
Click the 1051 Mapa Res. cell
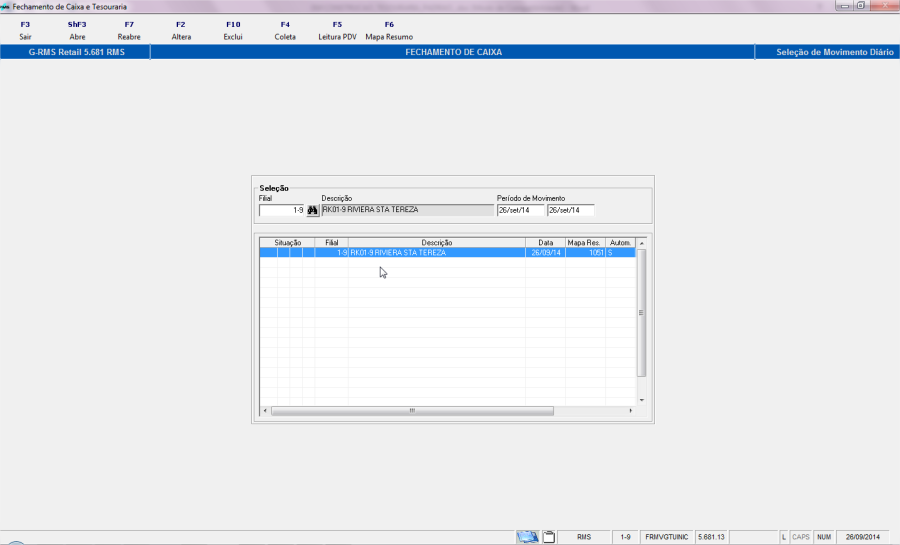click(x=585, y=252)
